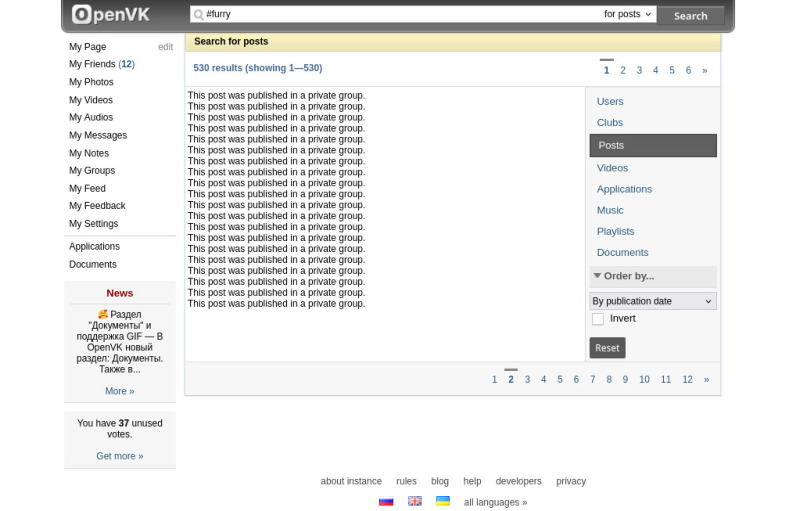The height and width of the screenshot is (511, 807).
Task: Go to My Videos
Action: 91,100
